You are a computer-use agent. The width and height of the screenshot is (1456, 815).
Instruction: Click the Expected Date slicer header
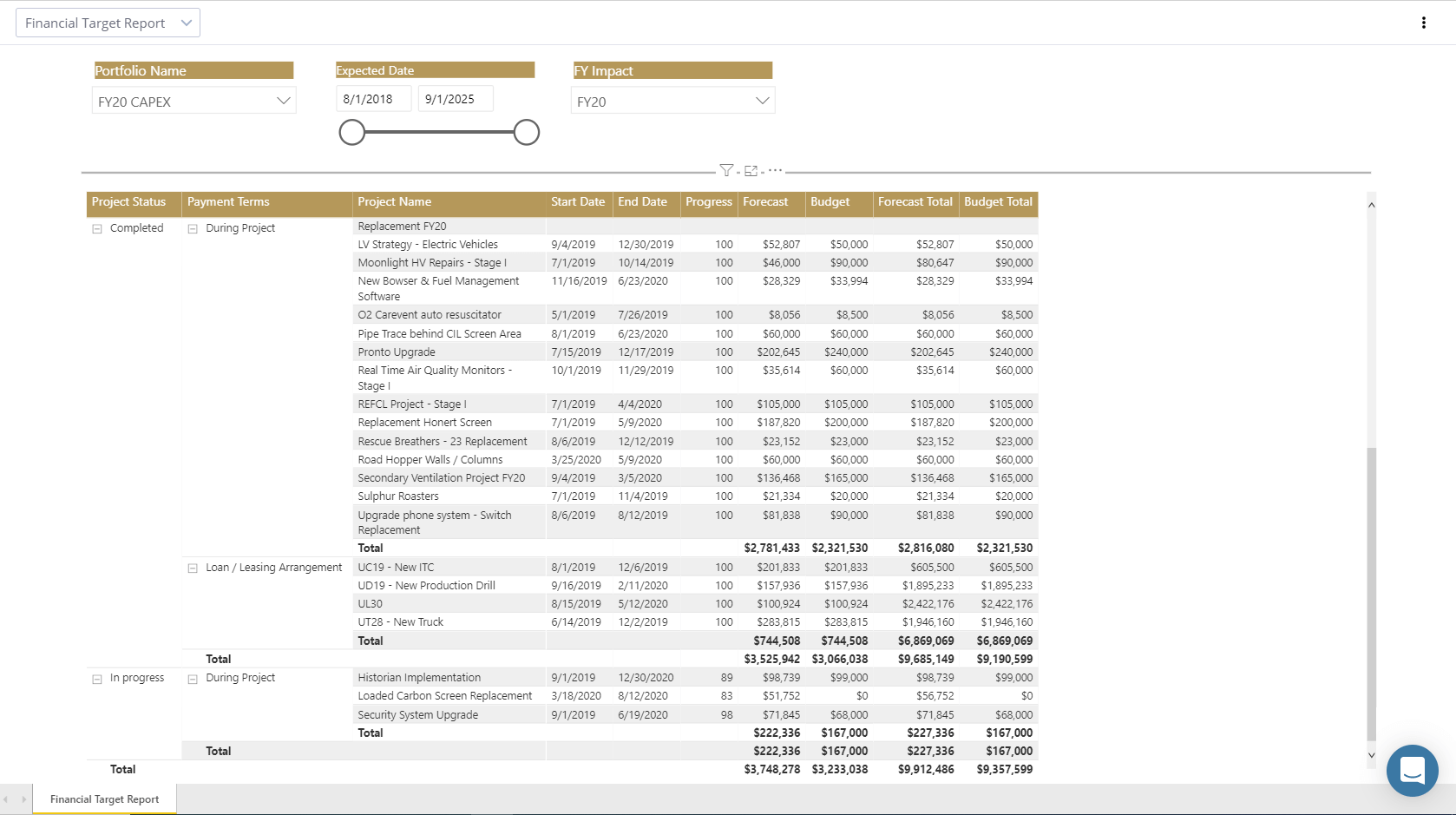point(435,70)
